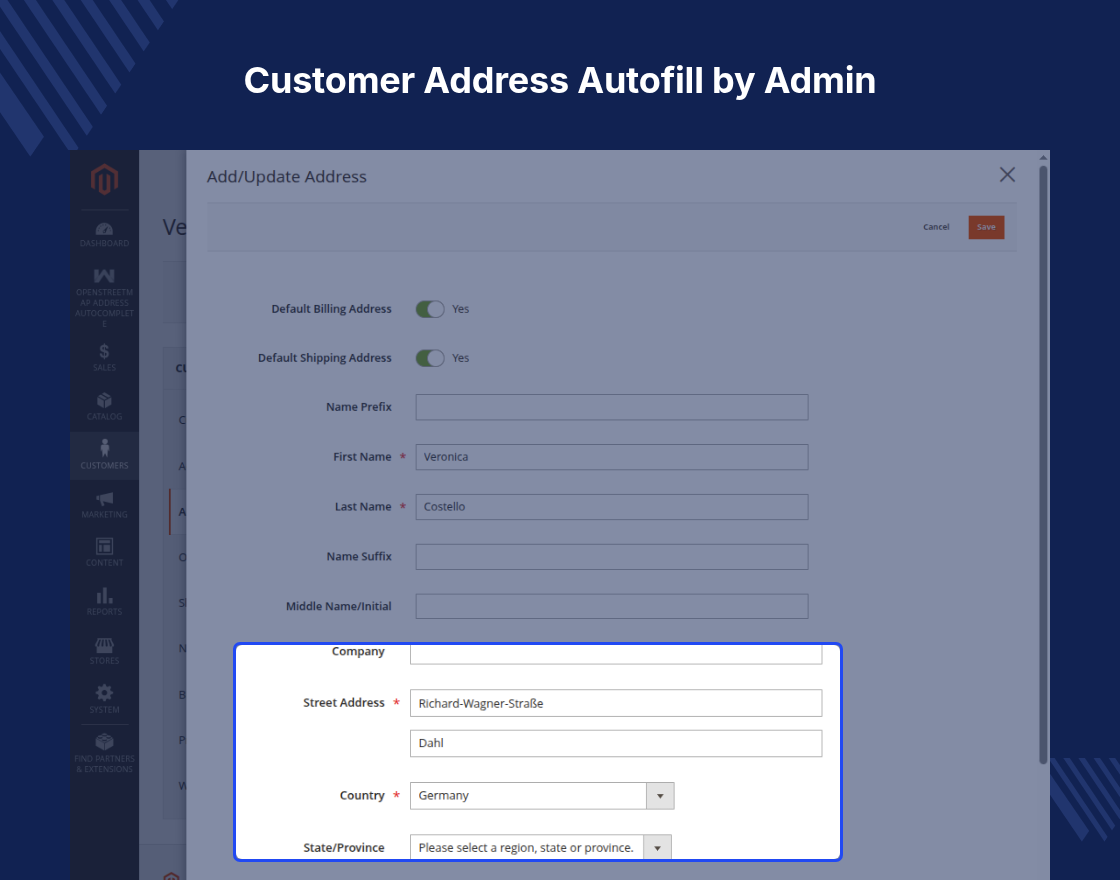
Task: Toggle the Default Billing Address switch
Action: 430,309
